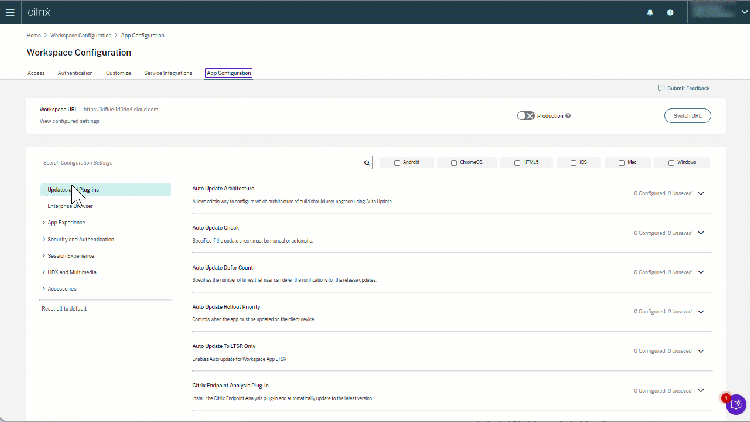Expand Auto Update Rollout Priority setting

pos(701,311)
